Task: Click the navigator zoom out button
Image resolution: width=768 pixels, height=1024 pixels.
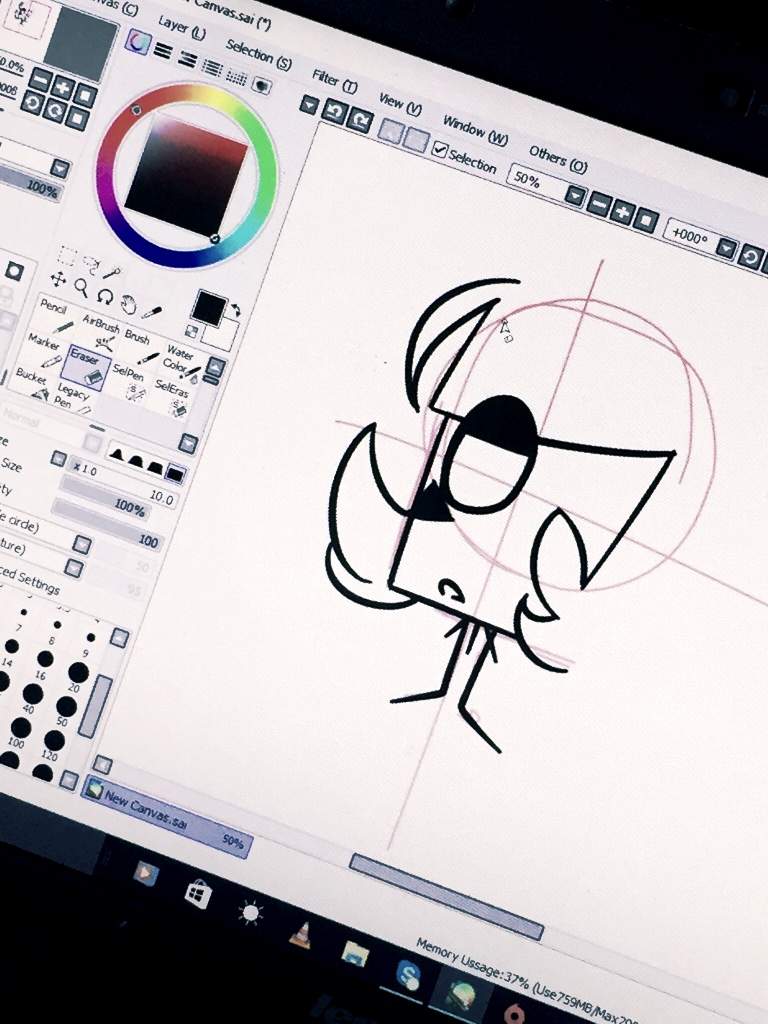Action: click(x=40, y=80)
